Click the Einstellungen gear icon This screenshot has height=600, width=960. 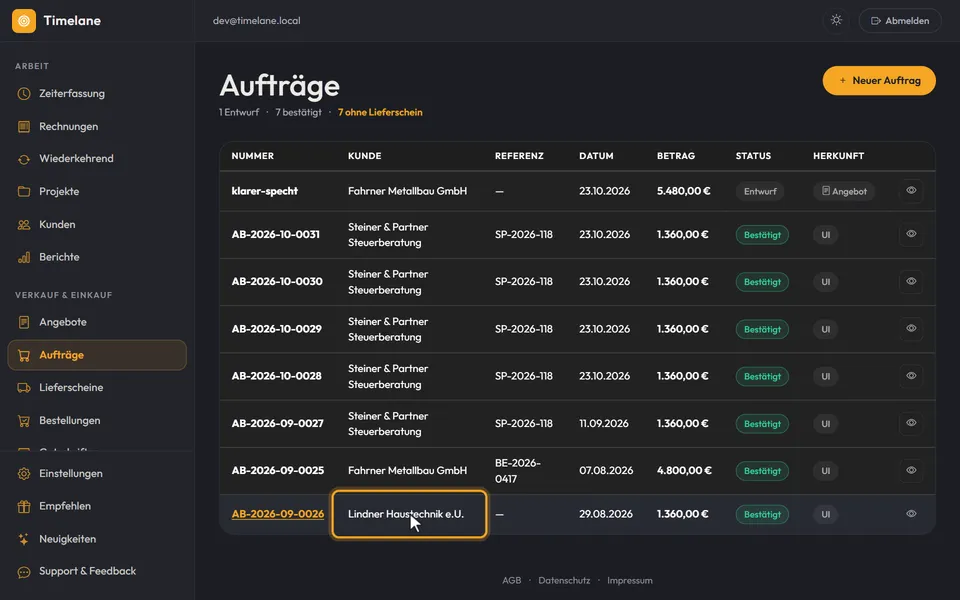(24, 473)
